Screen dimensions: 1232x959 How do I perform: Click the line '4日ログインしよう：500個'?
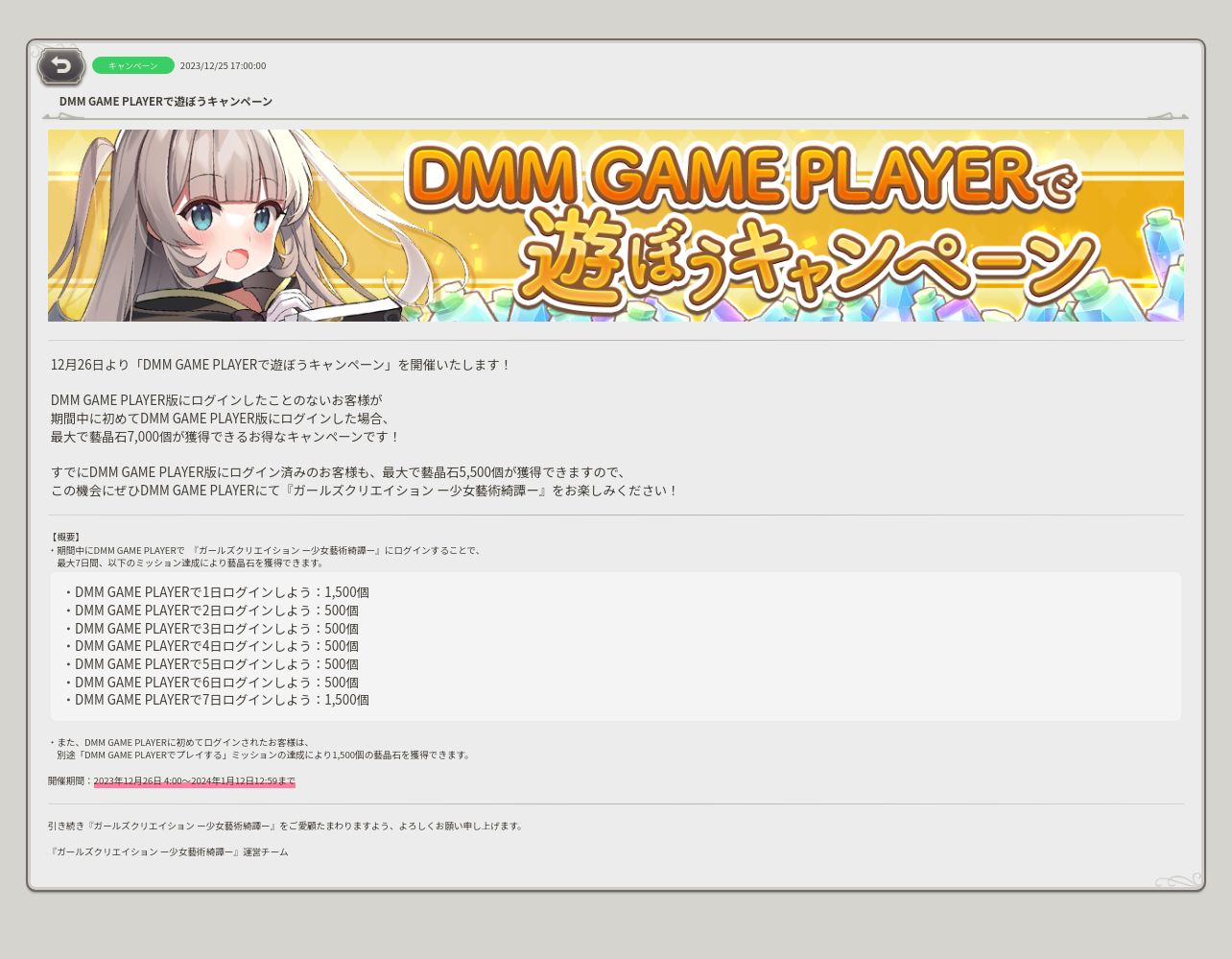pyautogui.click(x=211, y=646)
